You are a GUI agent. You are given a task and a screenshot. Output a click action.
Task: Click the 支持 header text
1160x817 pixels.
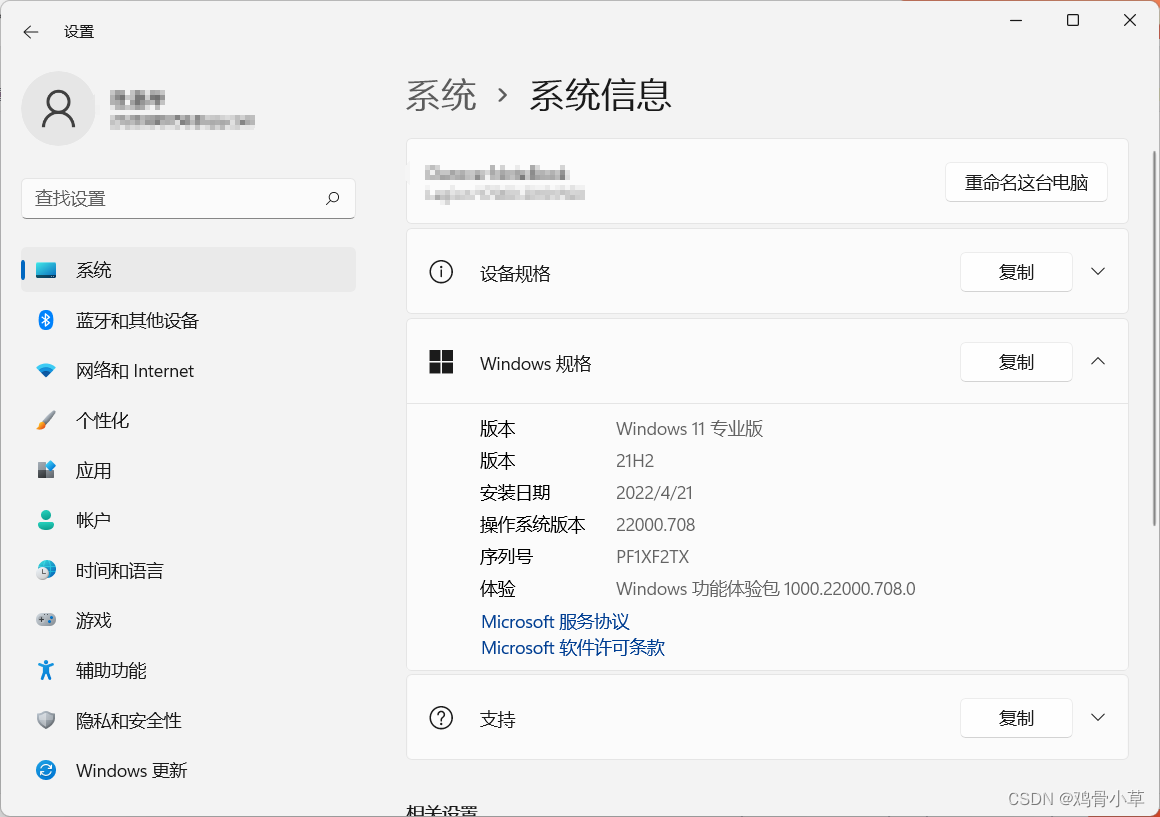[497, 719]
